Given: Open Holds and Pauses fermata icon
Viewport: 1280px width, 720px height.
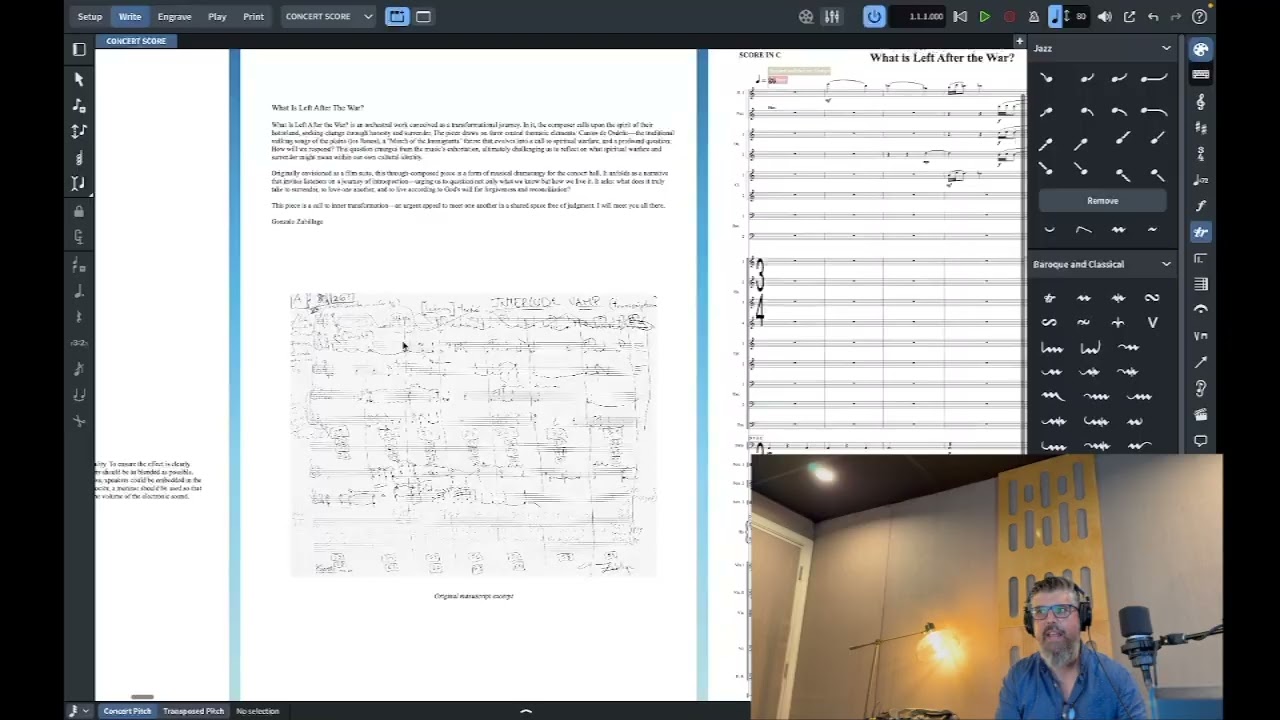Looking at the screenshot, I should pos(1201,310).
